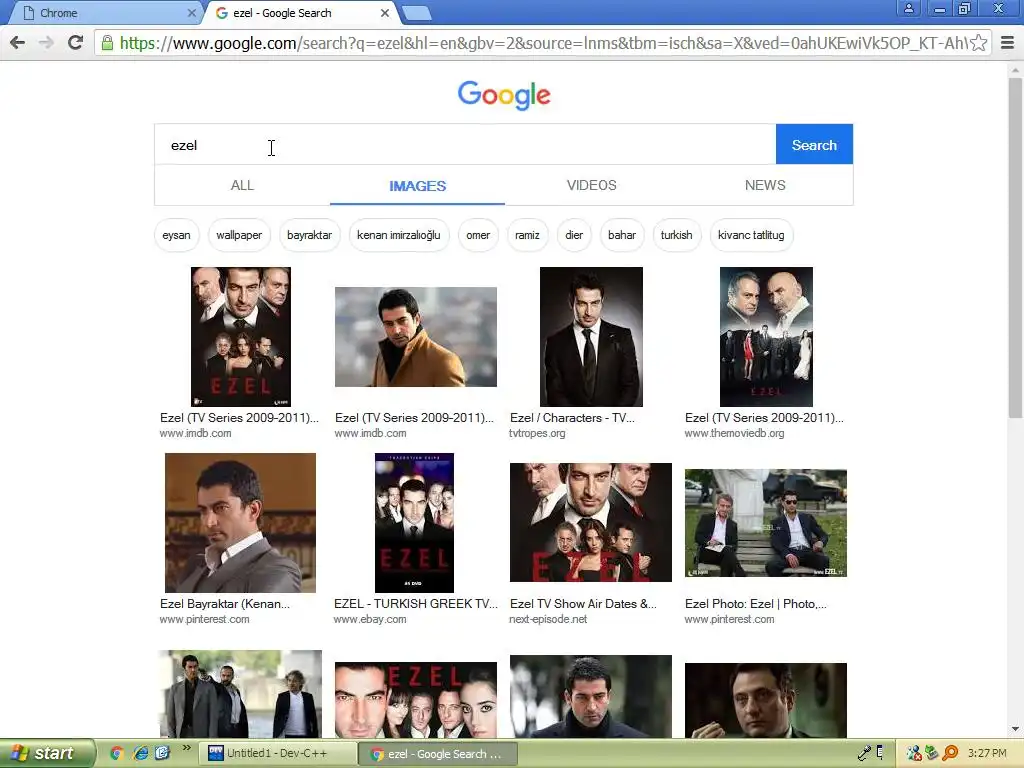This screenshot has height=768, width=1024.
Task: Click the microphone tray icon
Action: 864,754
